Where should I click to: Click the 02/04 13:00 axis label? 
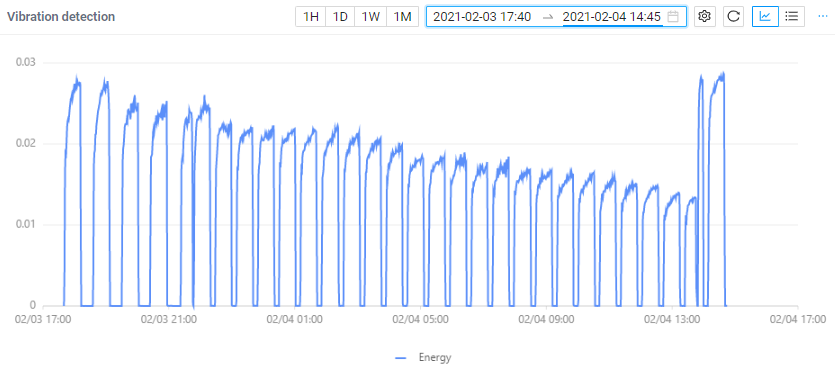point(672,320)
